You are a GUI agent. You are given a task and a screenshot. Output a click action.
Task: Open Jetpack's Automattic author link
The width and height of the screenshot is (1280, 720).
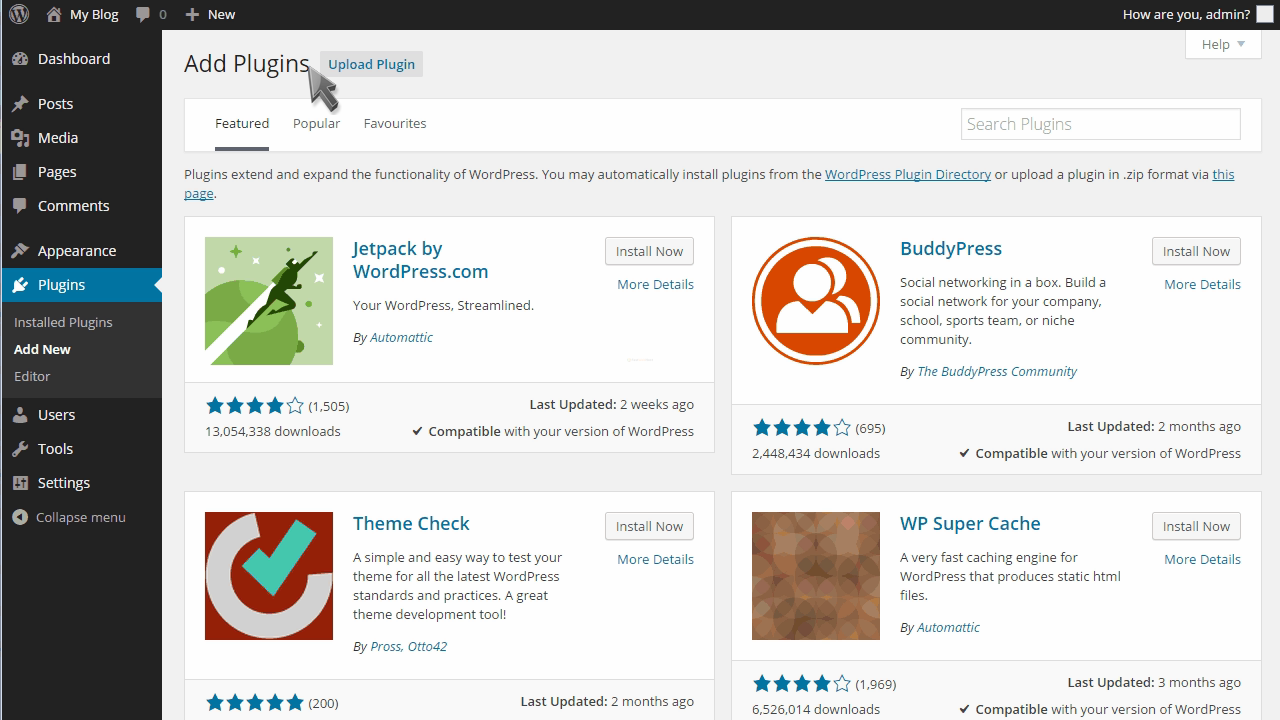401,337
